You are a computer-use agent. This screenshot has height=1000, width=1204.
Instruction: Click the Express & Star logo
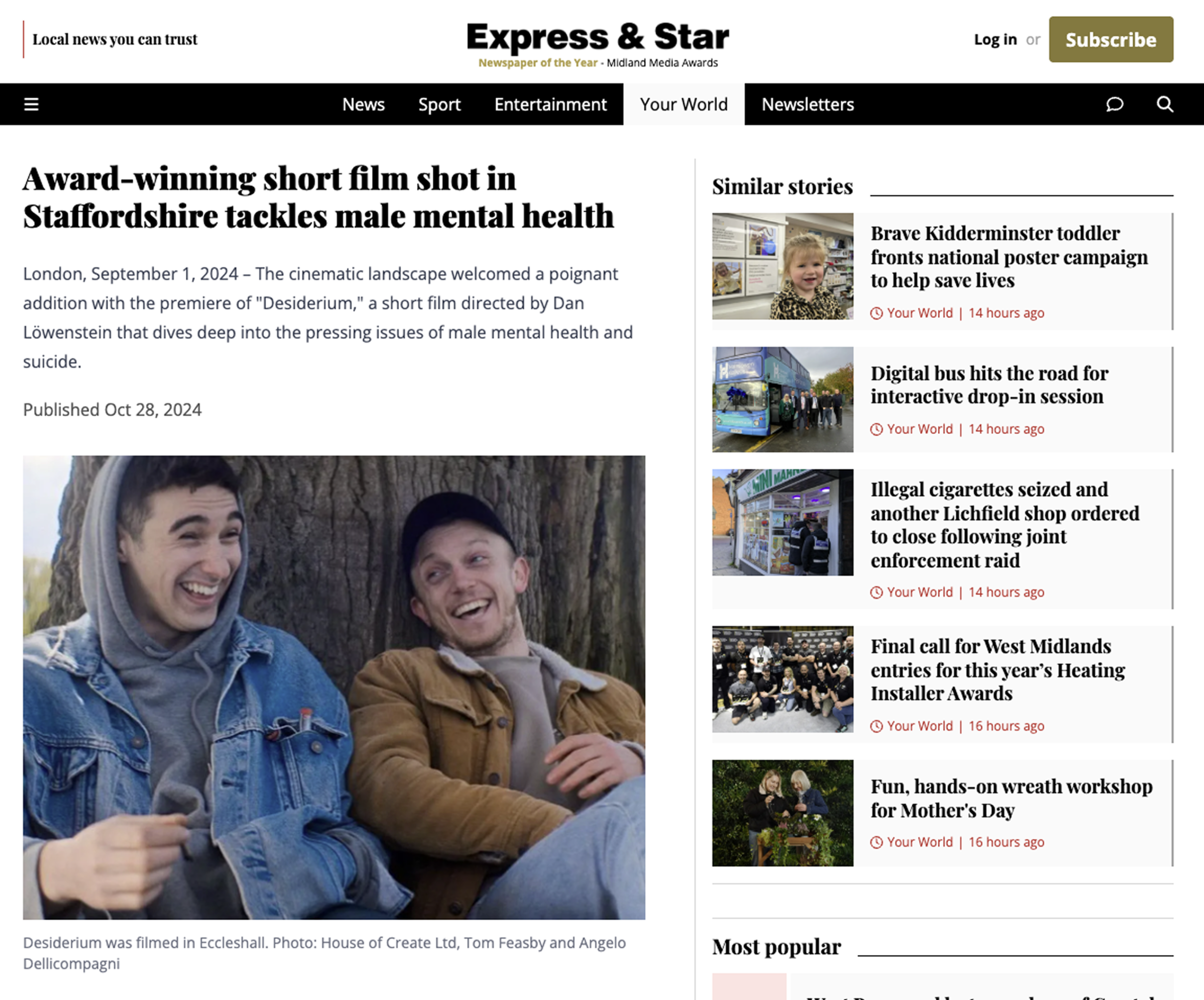tap(598, 44)
